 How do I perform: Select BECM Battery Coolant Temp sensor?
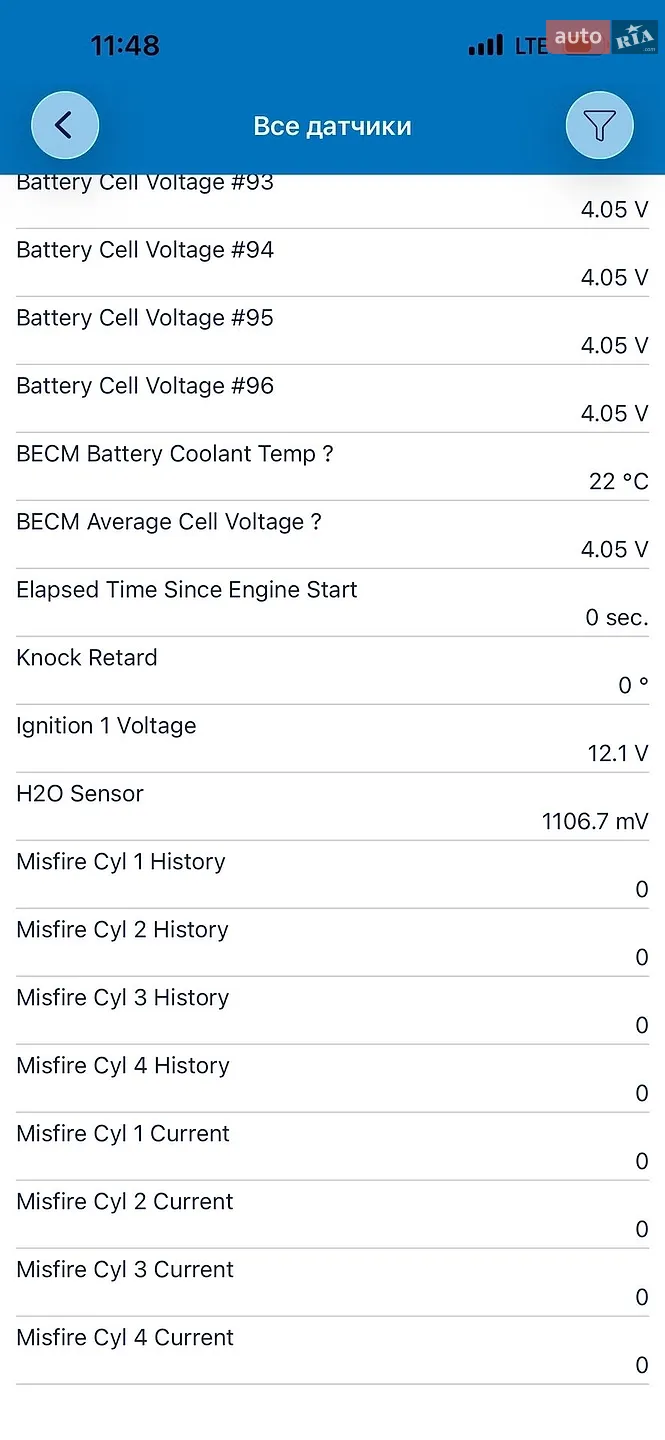pos(332,467)
